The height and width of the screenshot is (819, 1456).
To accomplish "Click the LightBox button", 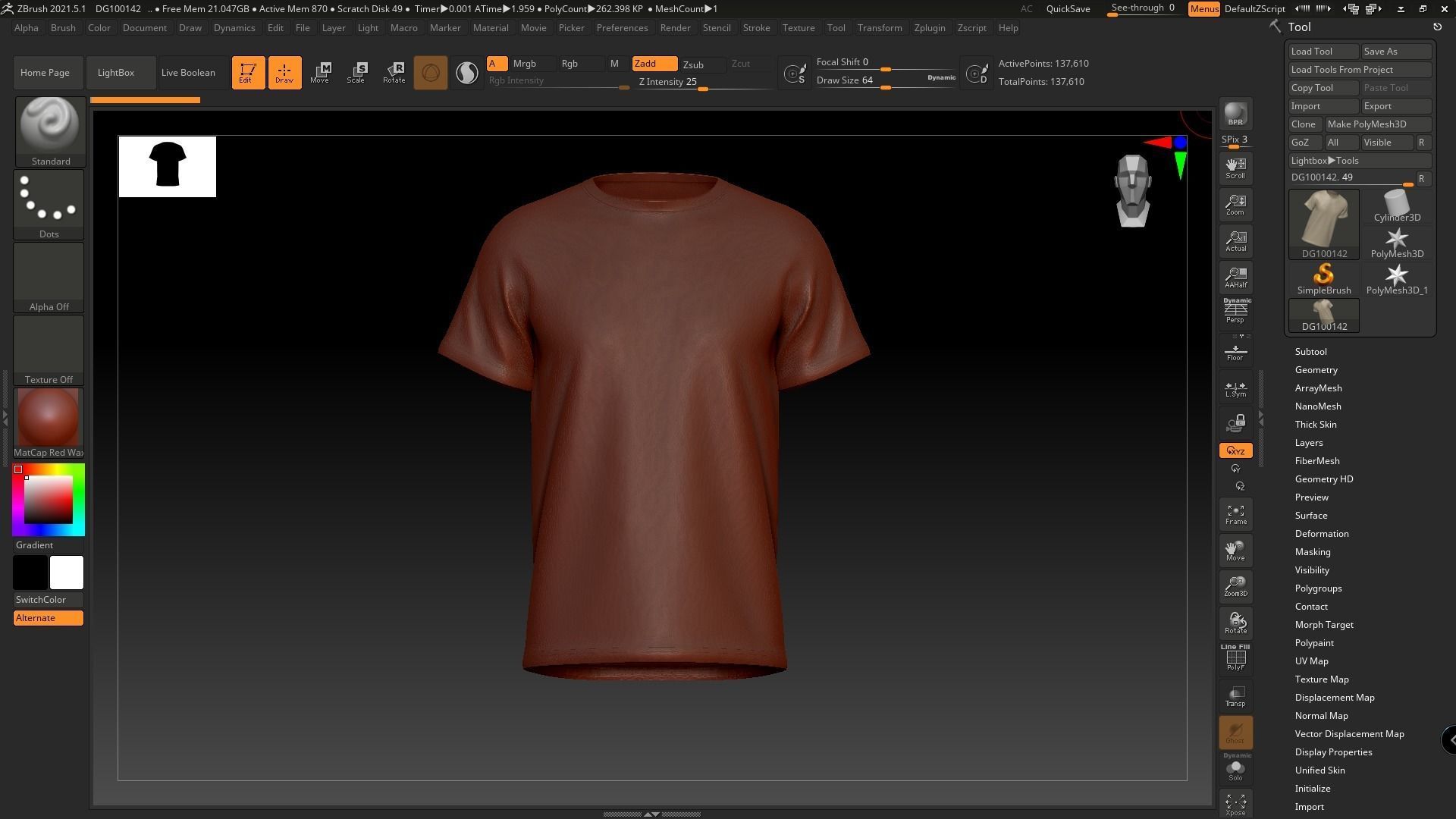I will point(116,73).
